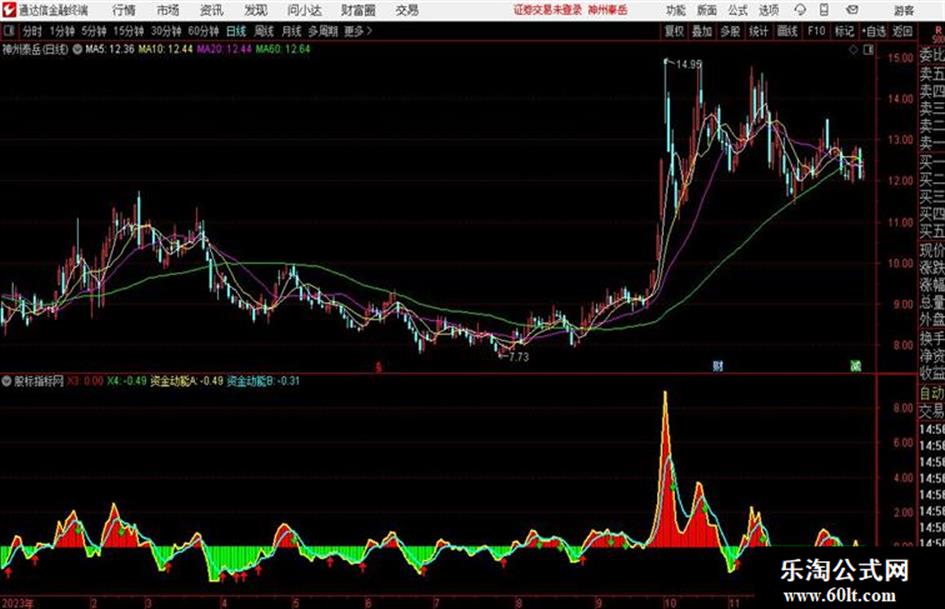
Task: Click the 神州泰岳 red title text
Action: tap(608, 10)
